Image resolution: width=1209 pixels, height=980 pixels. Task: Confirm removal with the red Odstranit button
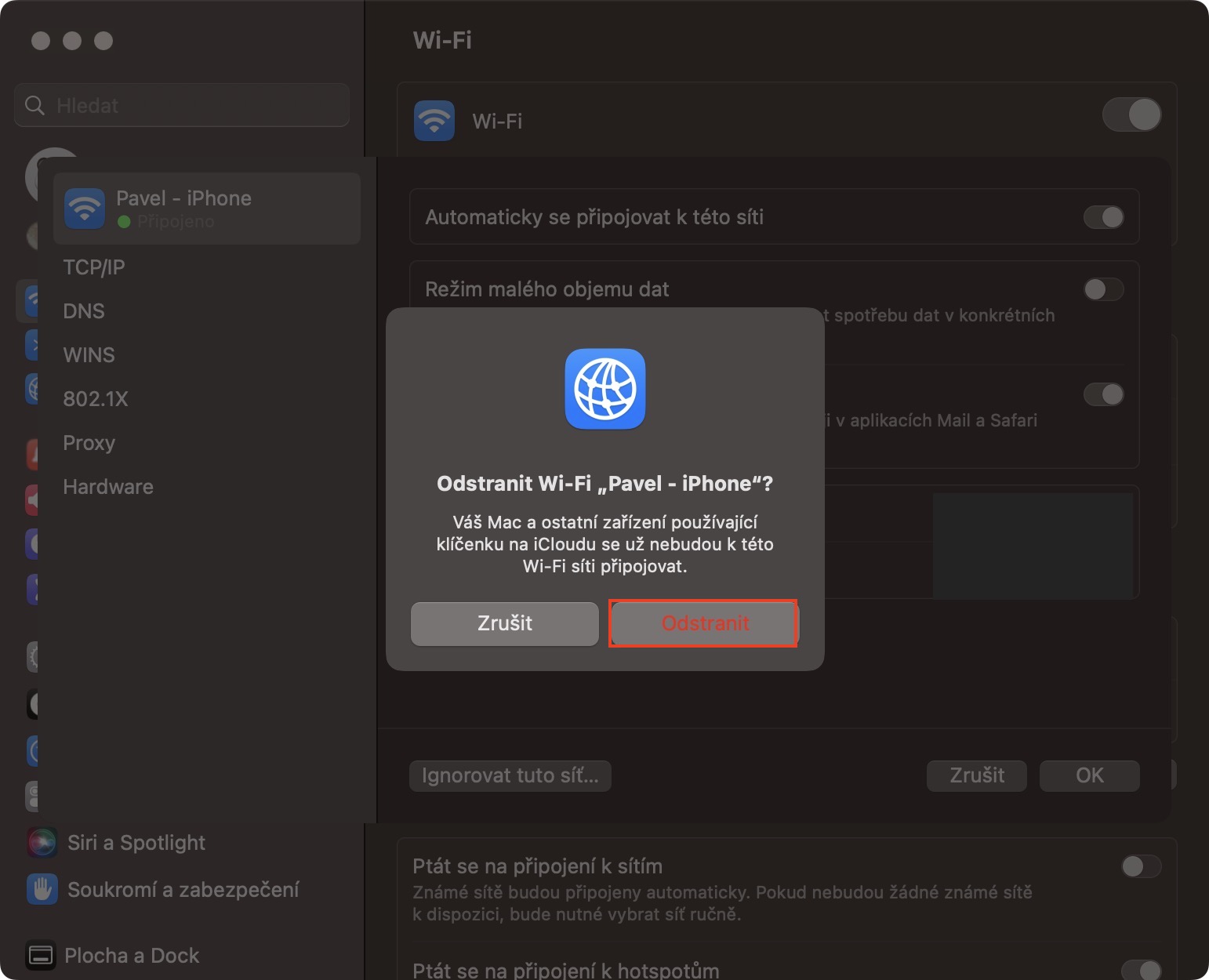pyautogui.click(x=704, y=623)
